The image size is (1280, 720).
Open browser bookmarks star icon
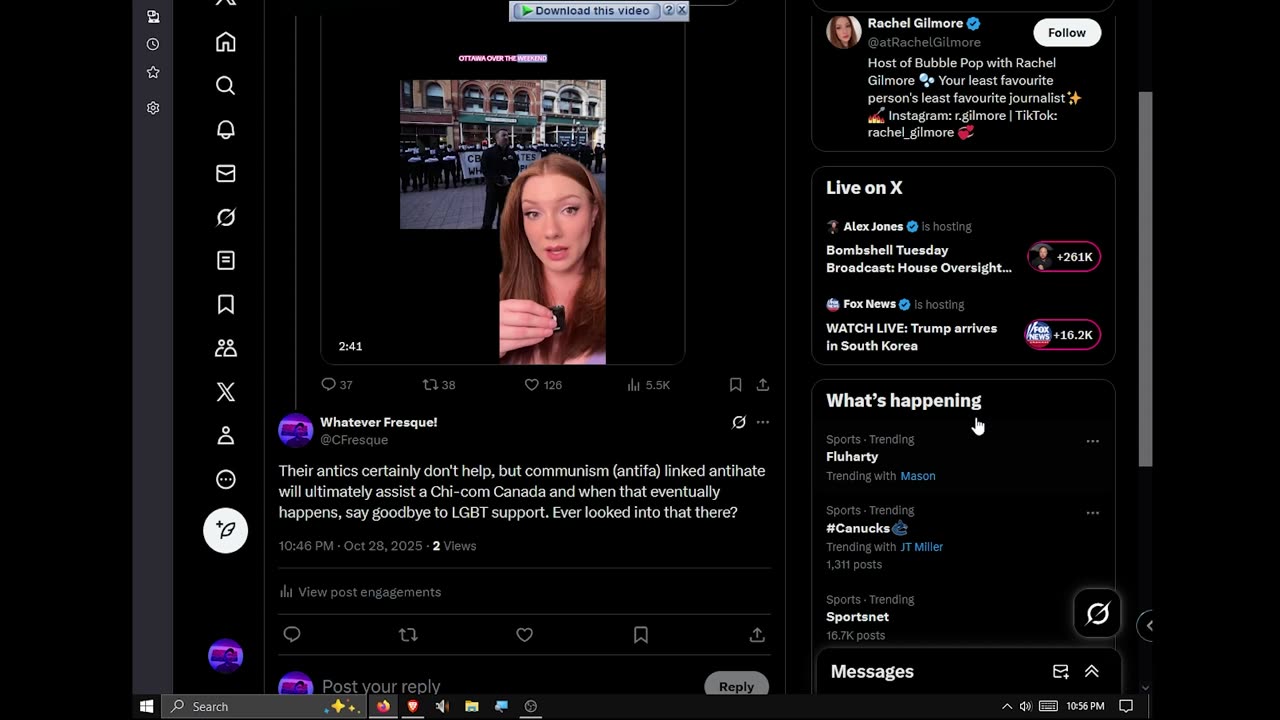(x=153, y=72)
